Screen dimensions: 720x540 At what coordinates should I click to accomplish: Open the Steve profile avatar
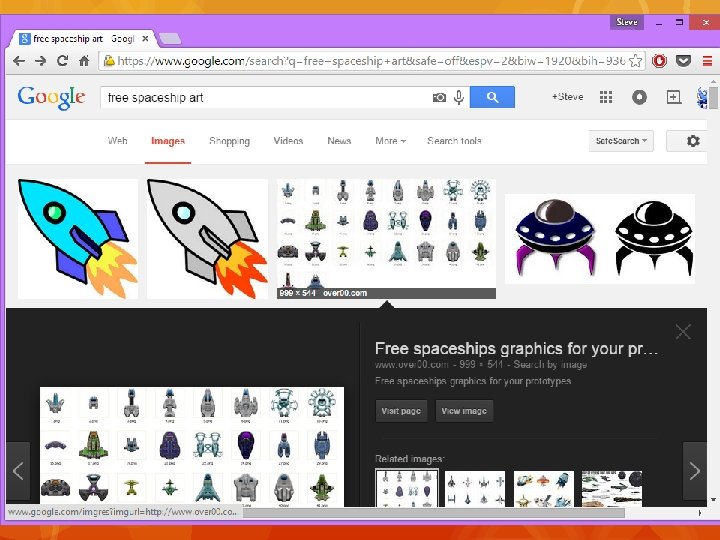[703, 97]
